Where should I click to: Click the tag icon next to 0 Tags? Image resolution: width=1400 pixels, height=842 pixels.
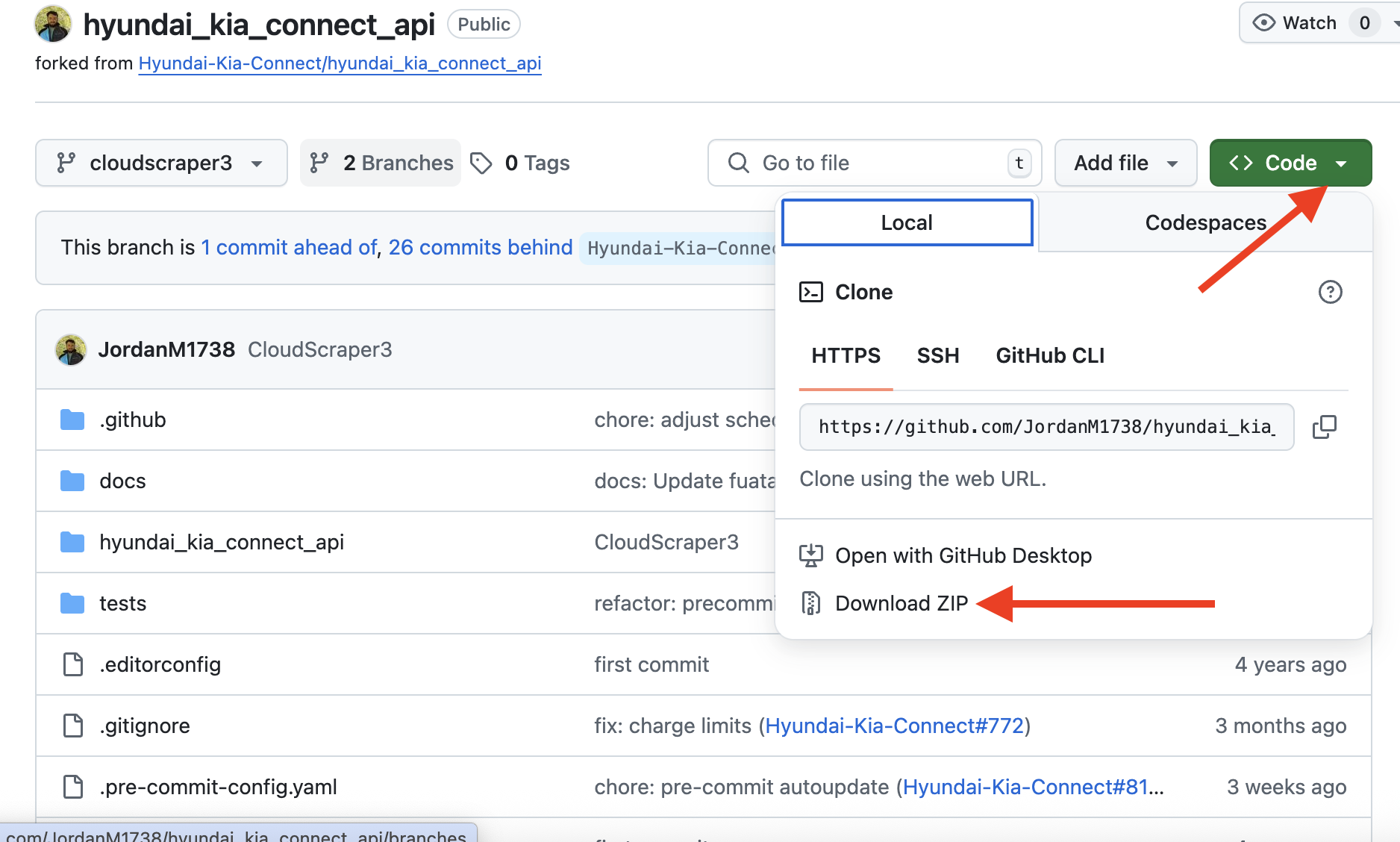click(481, 163)
